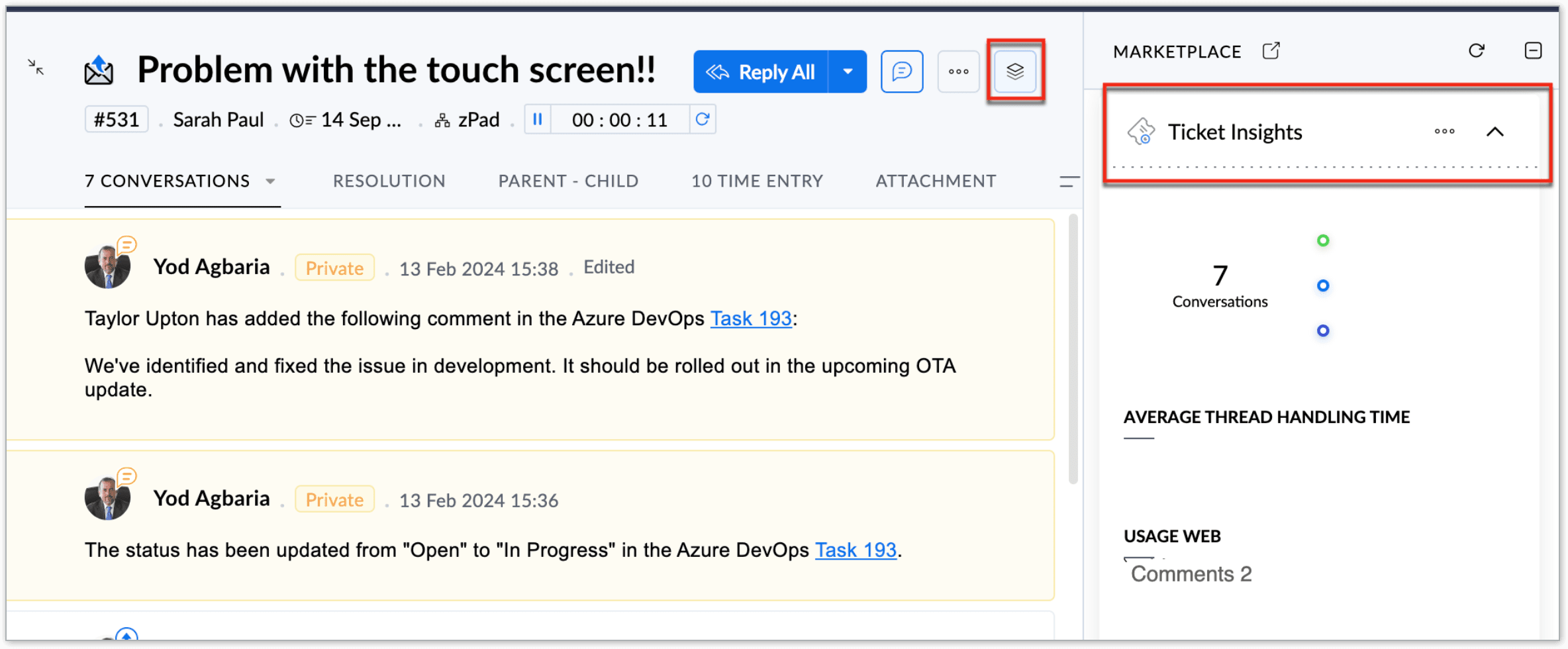Open the 10 Time Entry tab
The height and width of the screenshot is (649, 1568).
[x=757, y=181]
